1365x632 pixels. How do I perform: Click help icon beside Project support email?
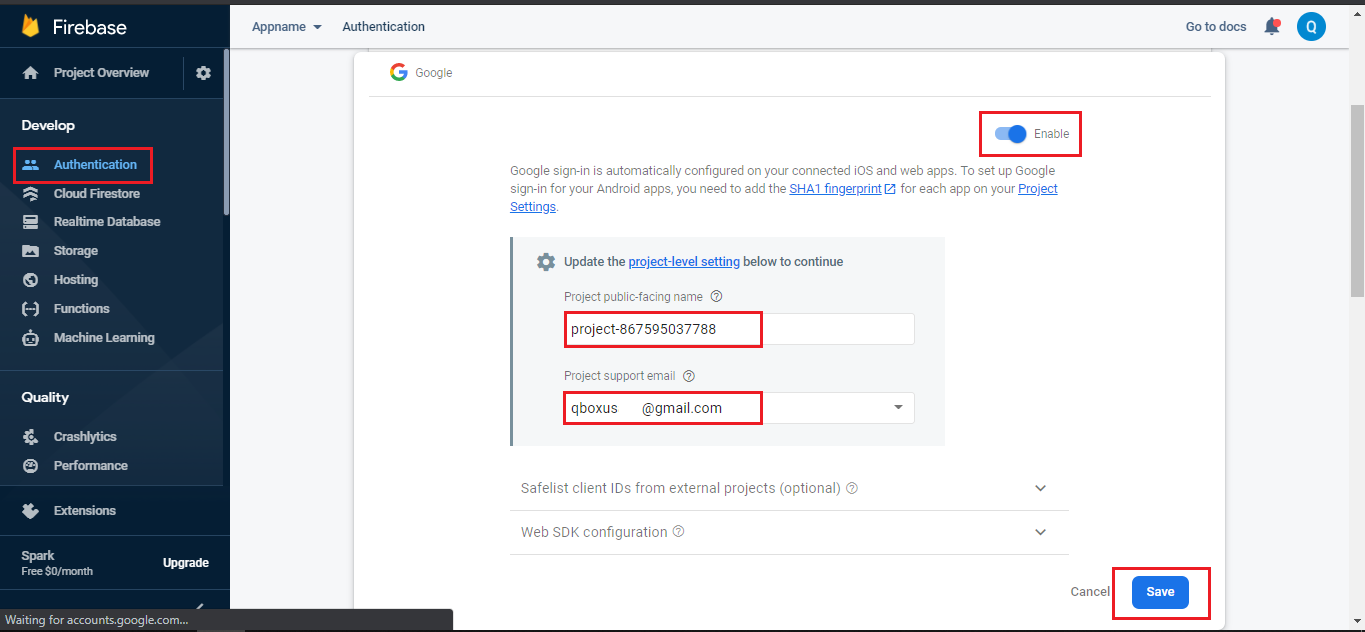point(689,376)
